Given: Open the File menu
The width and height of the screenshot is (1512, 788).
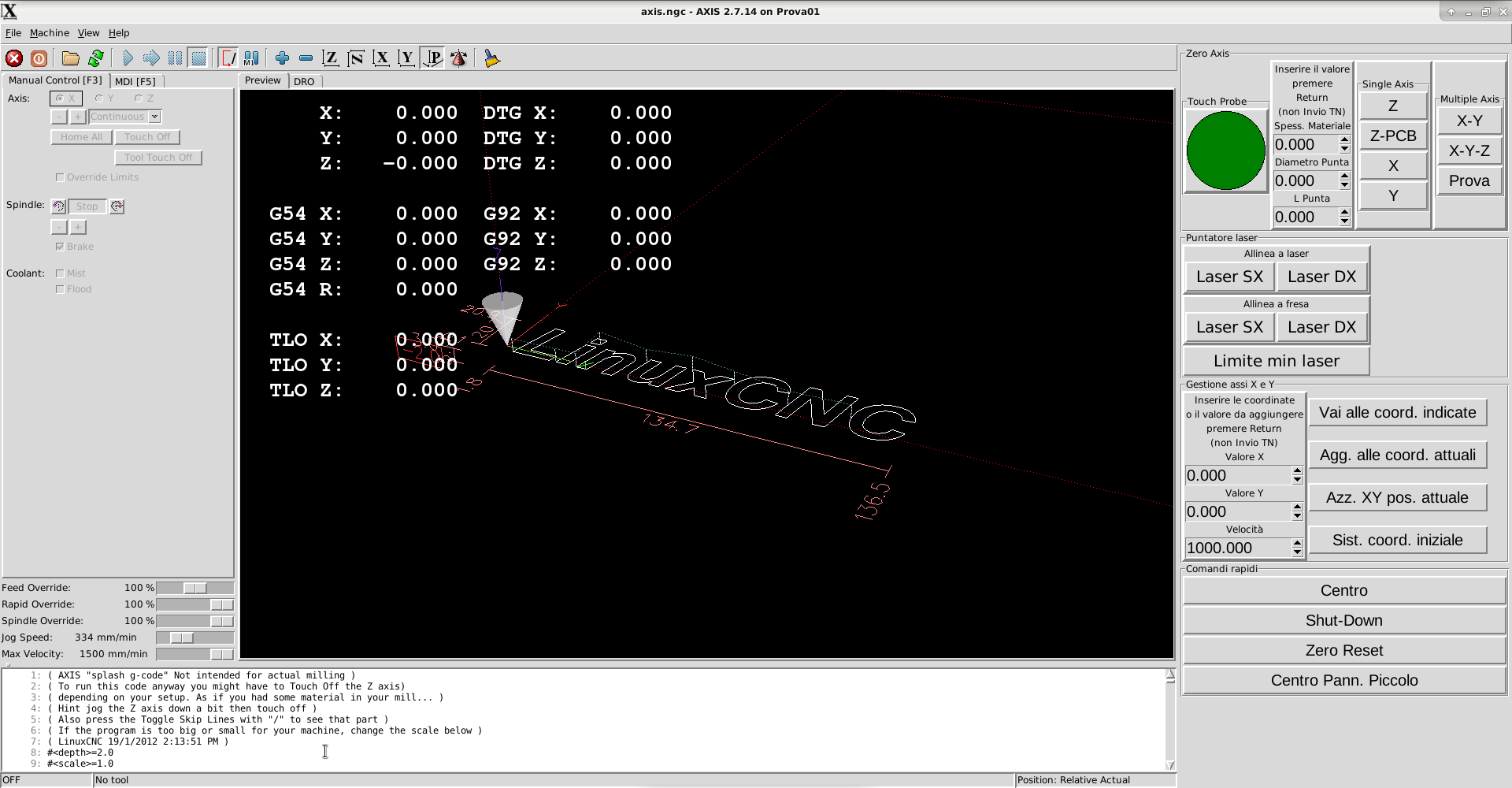Looking at the screenshot, I should pos(13,33).
